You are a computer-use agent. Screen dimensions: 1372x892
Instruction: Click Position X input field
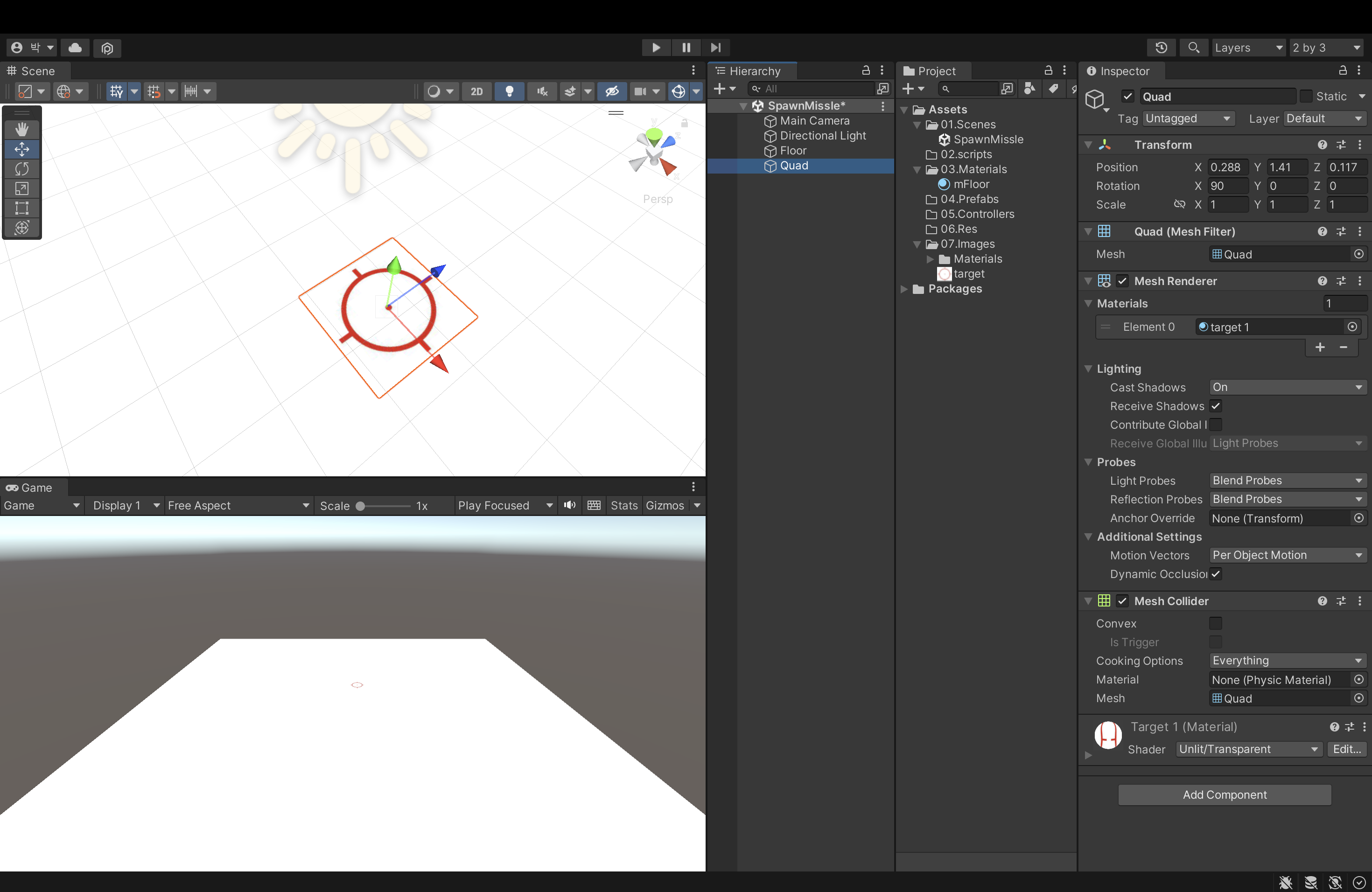click(1228, 167)
